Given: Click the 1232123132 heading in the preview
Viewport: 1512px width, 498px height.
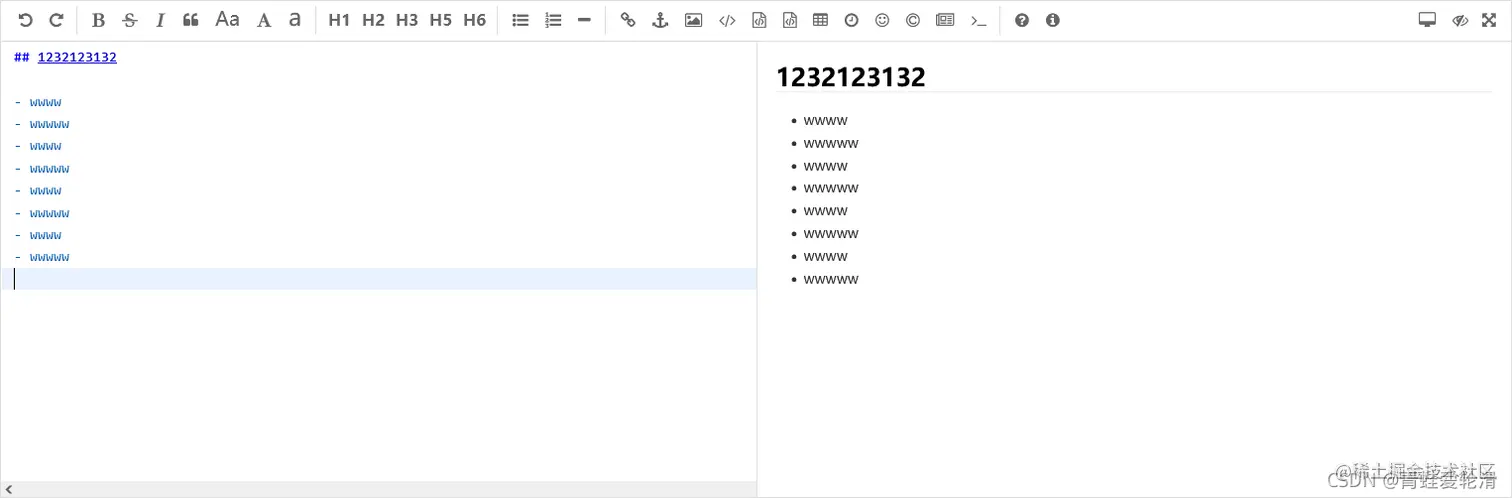Looking at the screenshot, I should [x=851, y=76].
